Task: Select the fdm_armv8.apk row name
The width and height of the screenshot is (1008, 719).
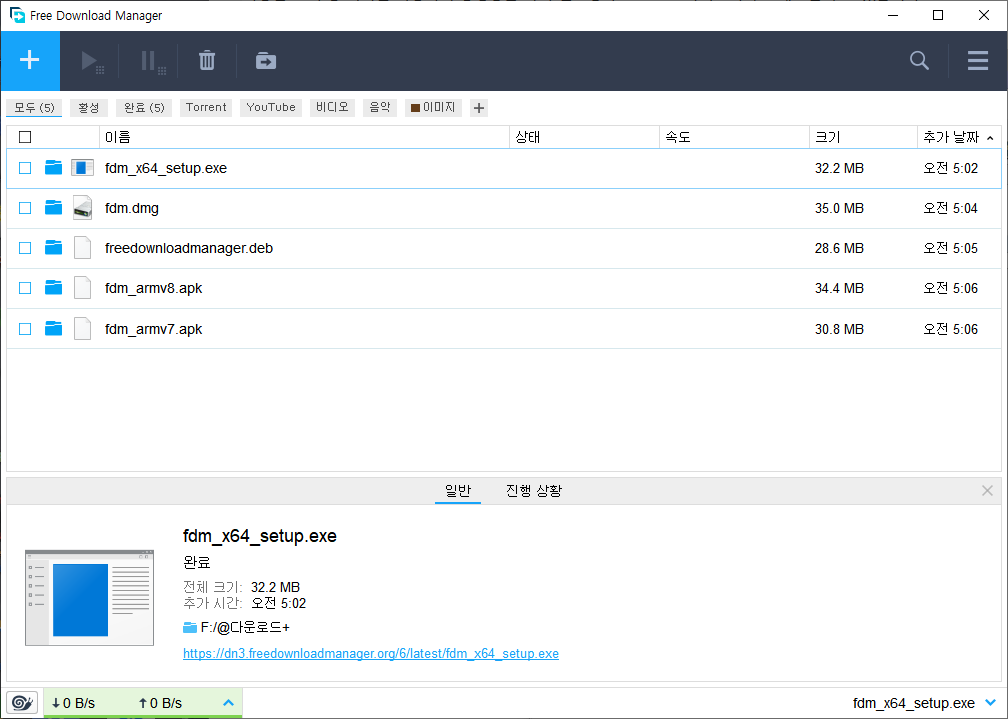Action: pos(154,287)
